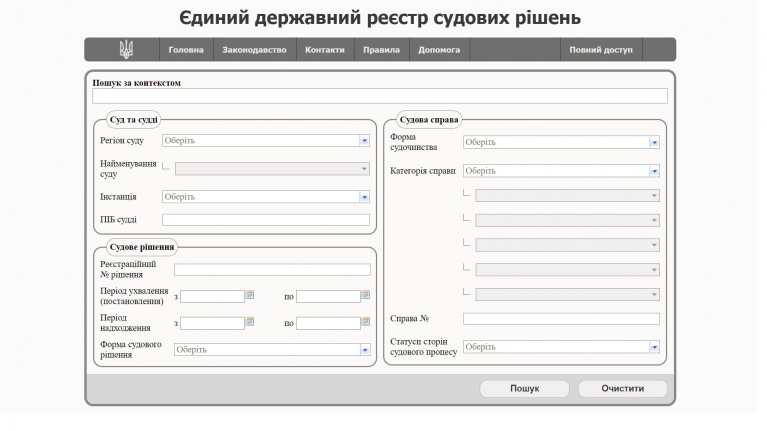Open calendar for Період надходження end date
Image resolution: width=767 pixels, height=431 pixels.
point(365,322)
